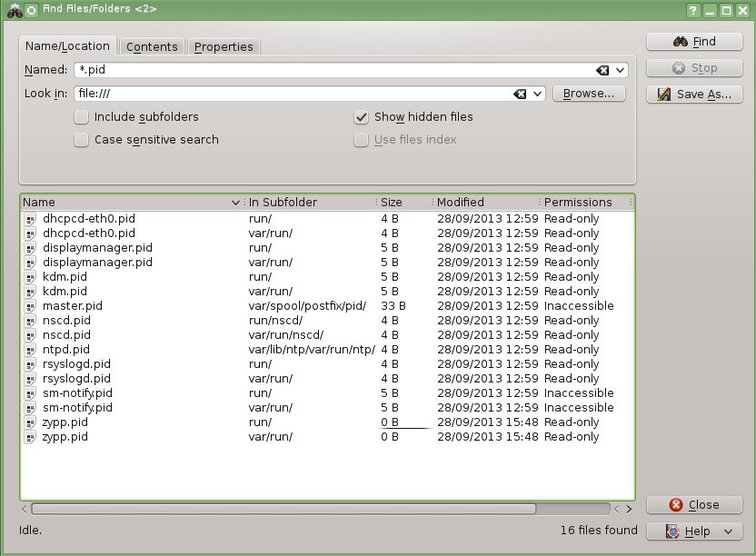Expand the Help button menu
756x556 pixels.
727,532
